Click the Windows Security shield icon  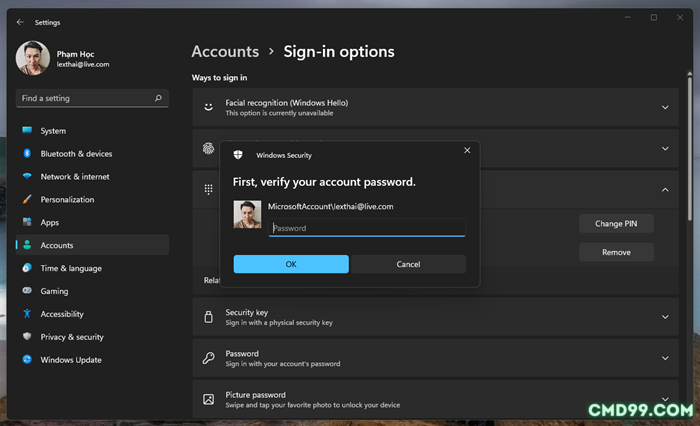(x=238, y=155)
